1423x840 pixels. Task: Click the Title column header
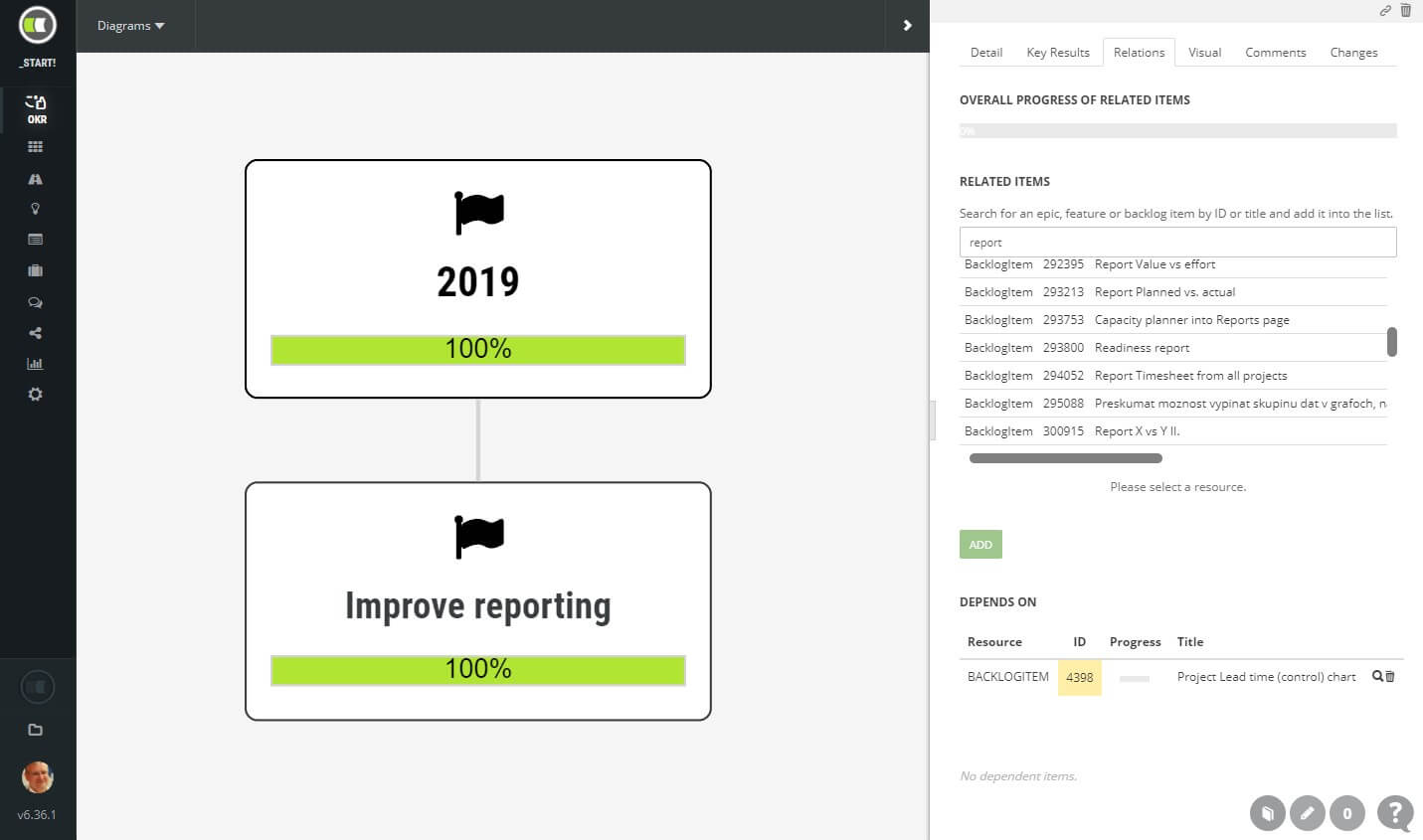pyautogui.click(x=1190, y=642)
